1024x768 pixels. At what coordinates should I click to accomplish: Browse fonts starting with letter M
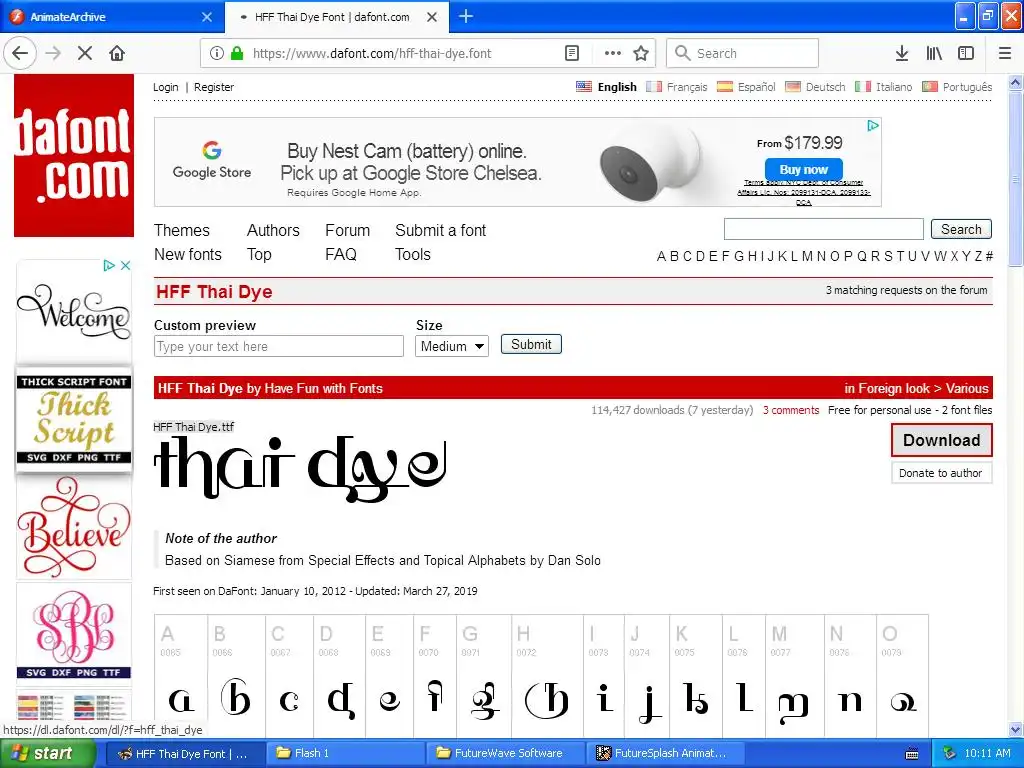click(807, 256)
